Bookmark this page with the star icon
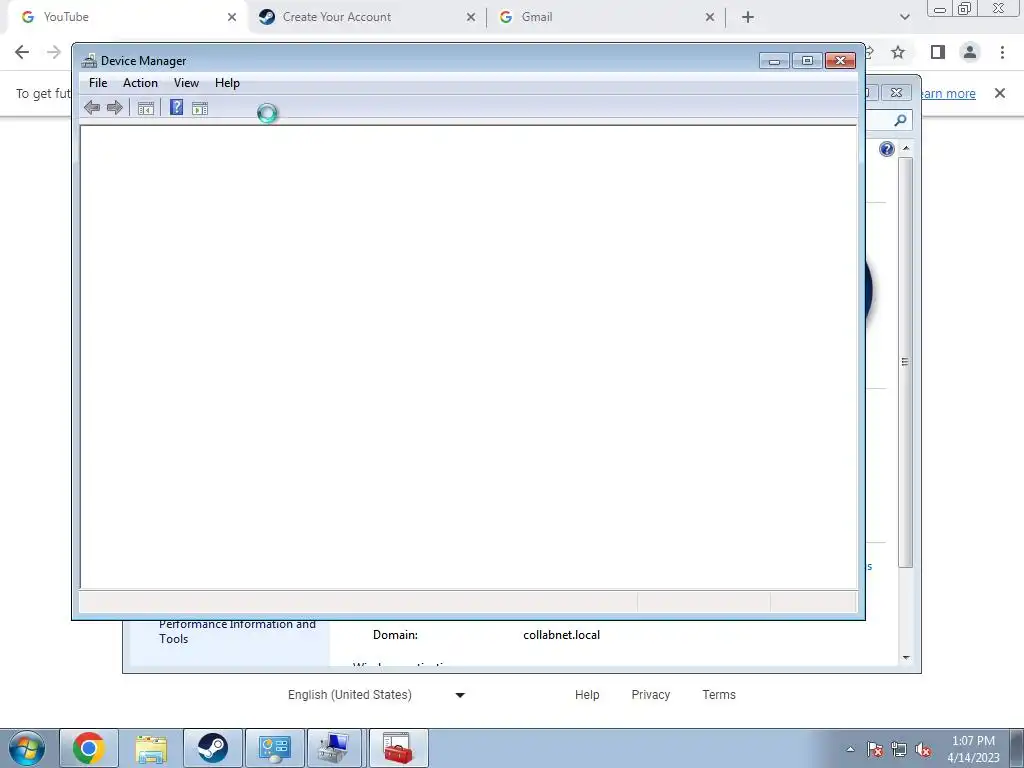 click(899, 52)
